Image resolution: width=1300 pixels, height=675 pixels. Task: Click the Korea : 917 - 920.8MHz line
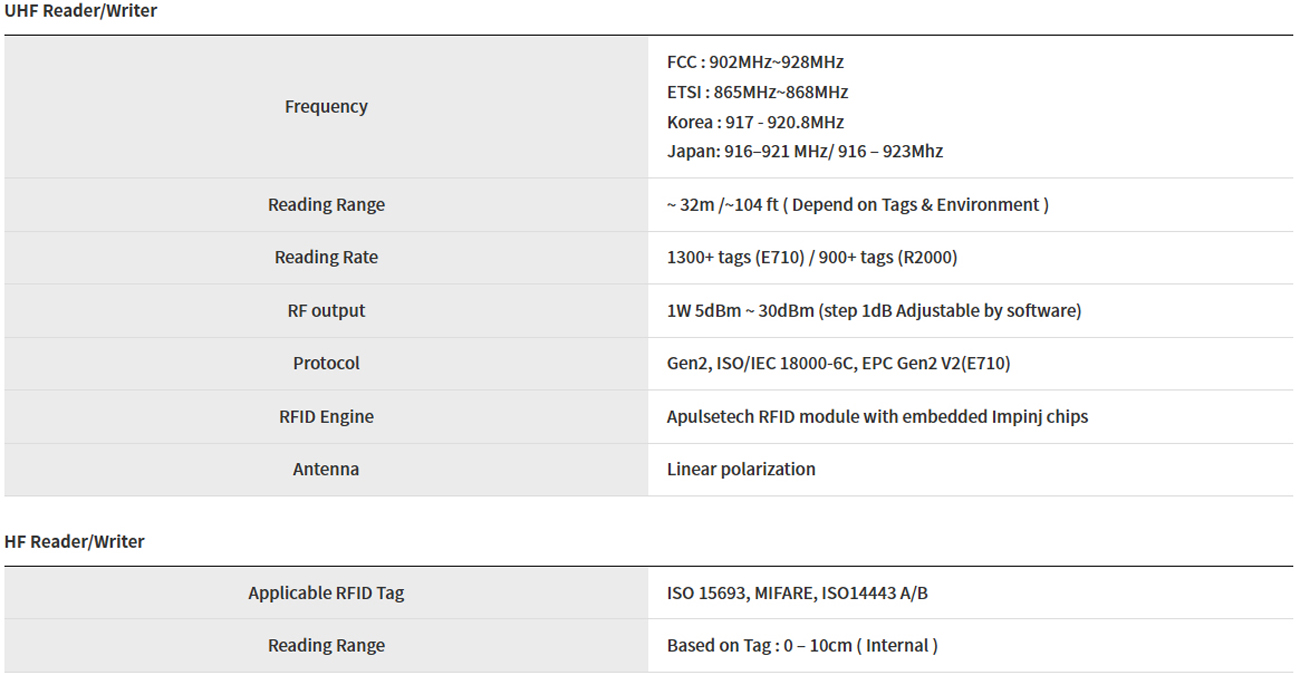pyautogui.click(x=755, y=122)
